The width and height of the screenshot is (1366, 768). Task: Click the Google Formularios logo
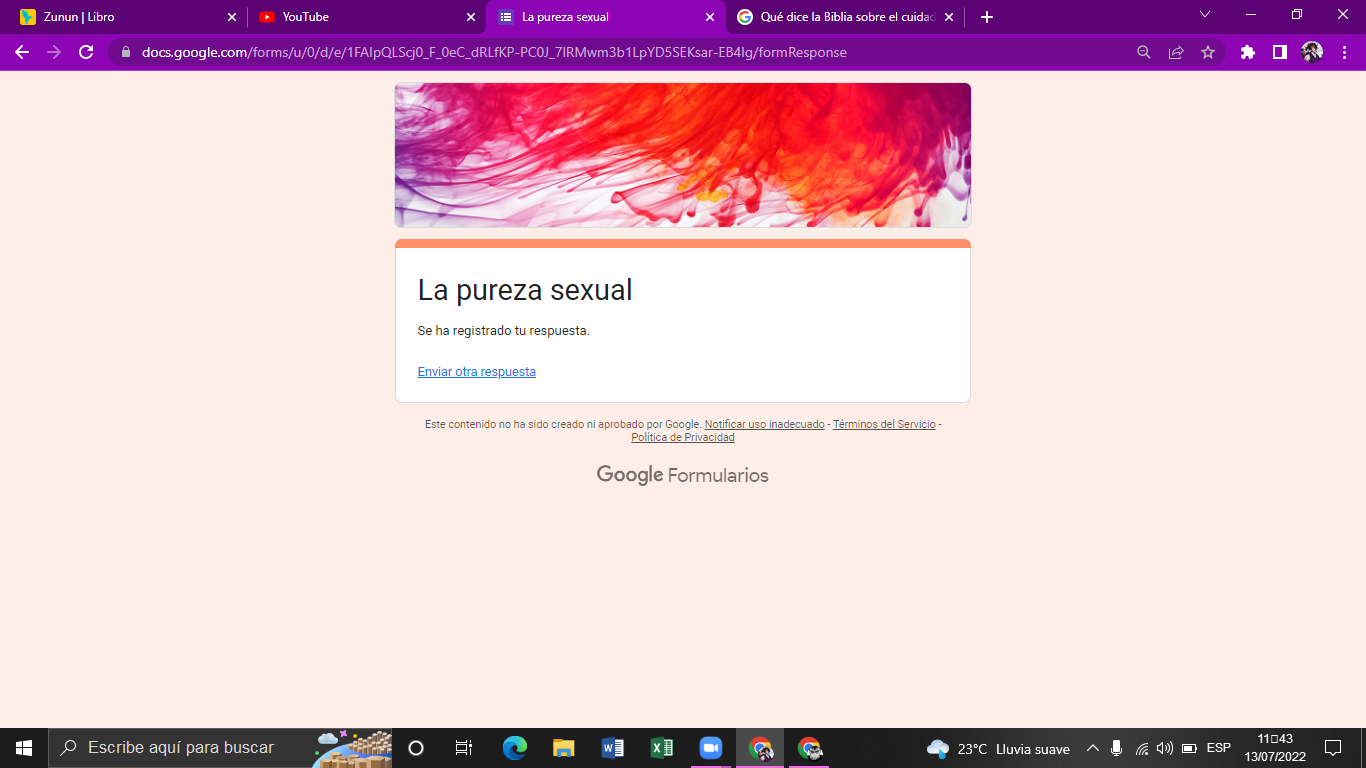click(x=683, y=475)
